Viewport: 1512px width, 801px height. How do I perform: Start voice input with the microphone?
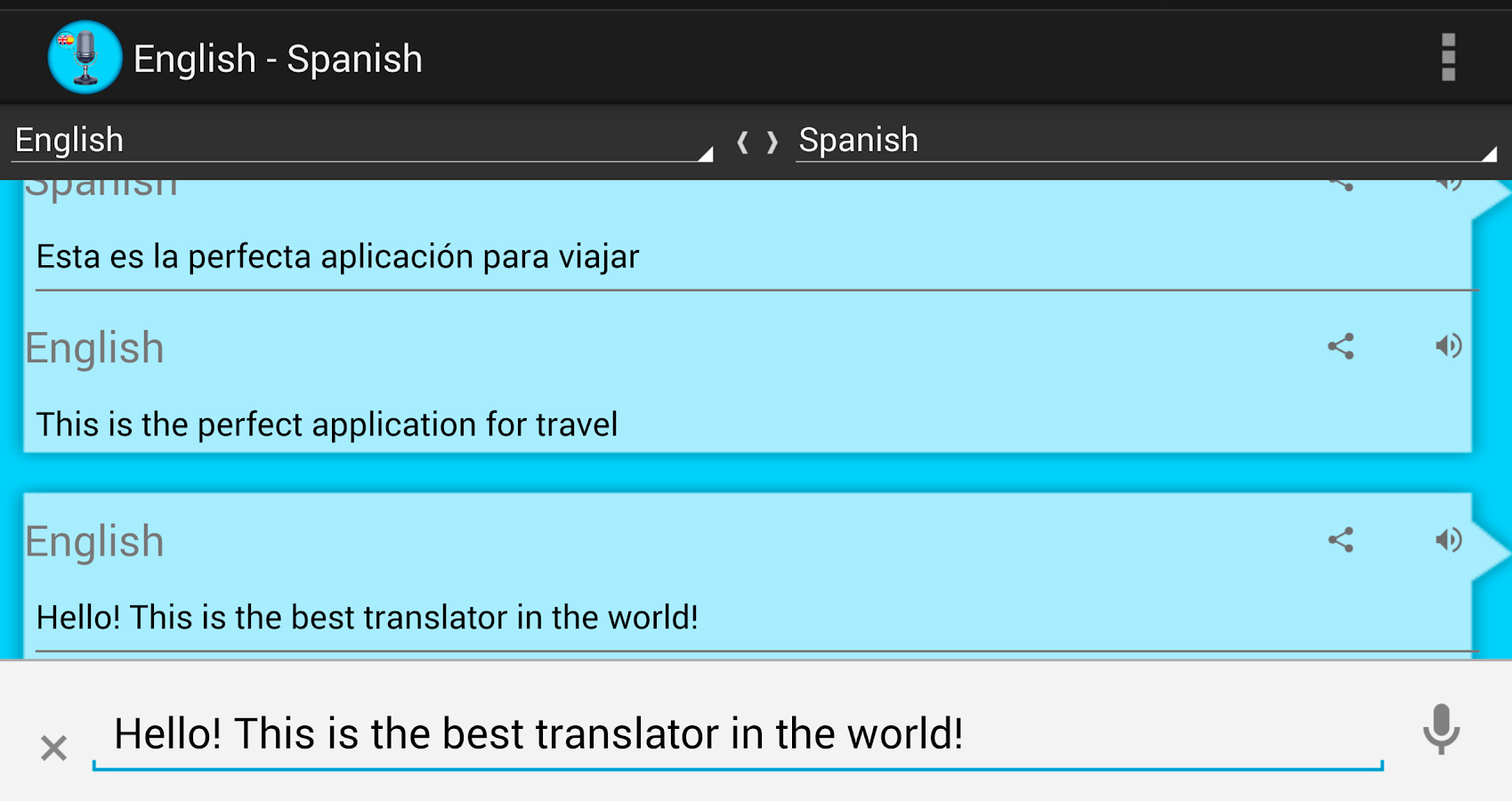coord(1440,730)
